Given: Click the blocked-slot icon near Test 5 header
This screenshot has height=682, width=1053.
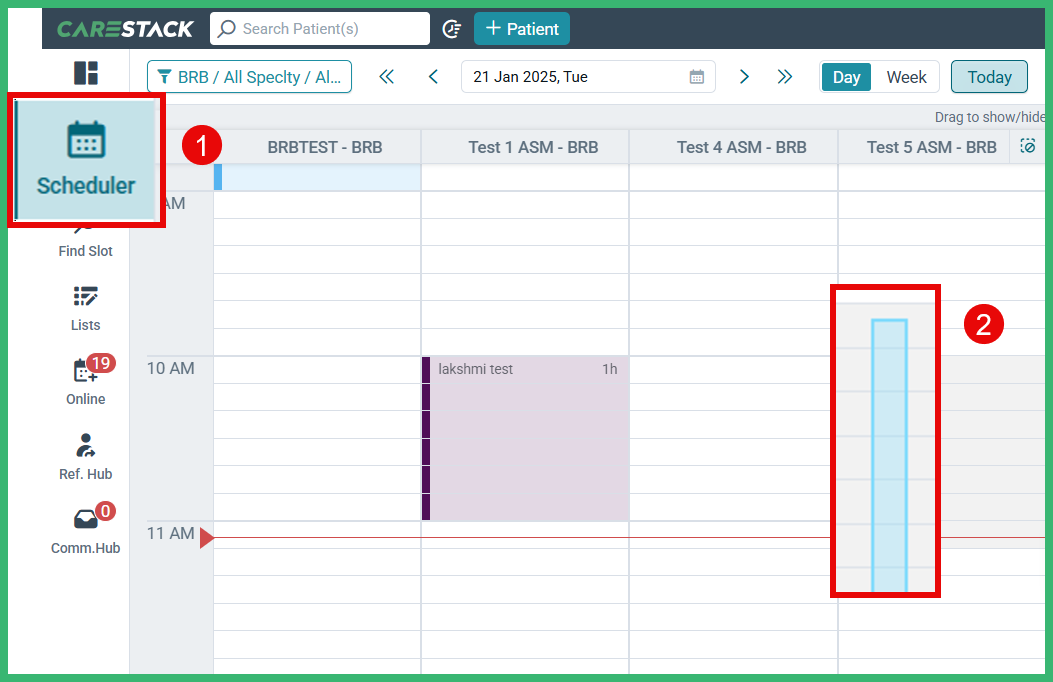Looking at the screenshot, I should pyautogui.click(x=1028, y=146).
